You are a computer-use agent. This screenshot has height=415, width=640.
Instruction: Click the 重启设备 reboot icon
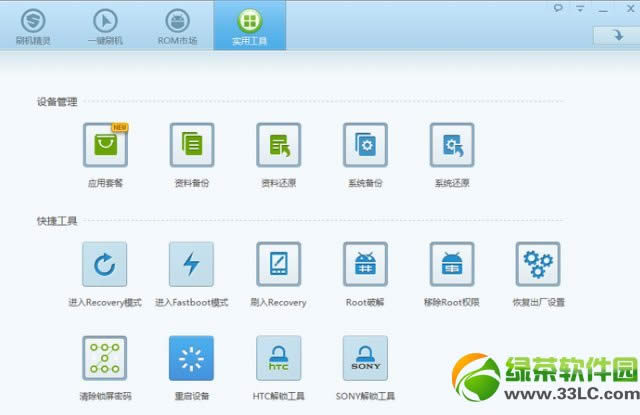[191, 358]
